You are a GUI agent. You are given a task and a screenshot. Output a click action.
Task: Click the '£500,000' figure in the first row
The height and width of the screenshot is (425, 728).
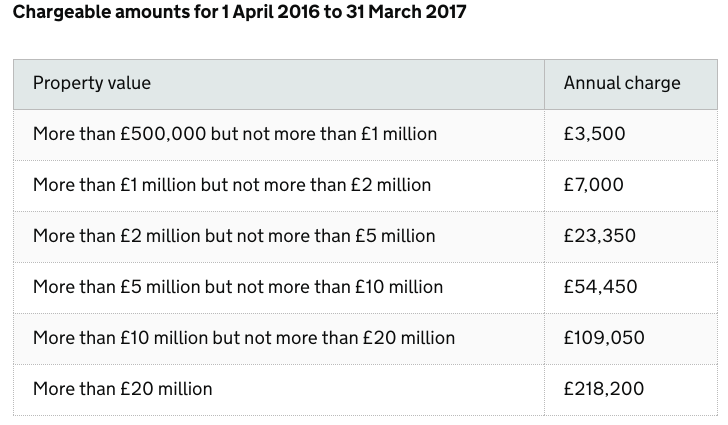[163, 134]
